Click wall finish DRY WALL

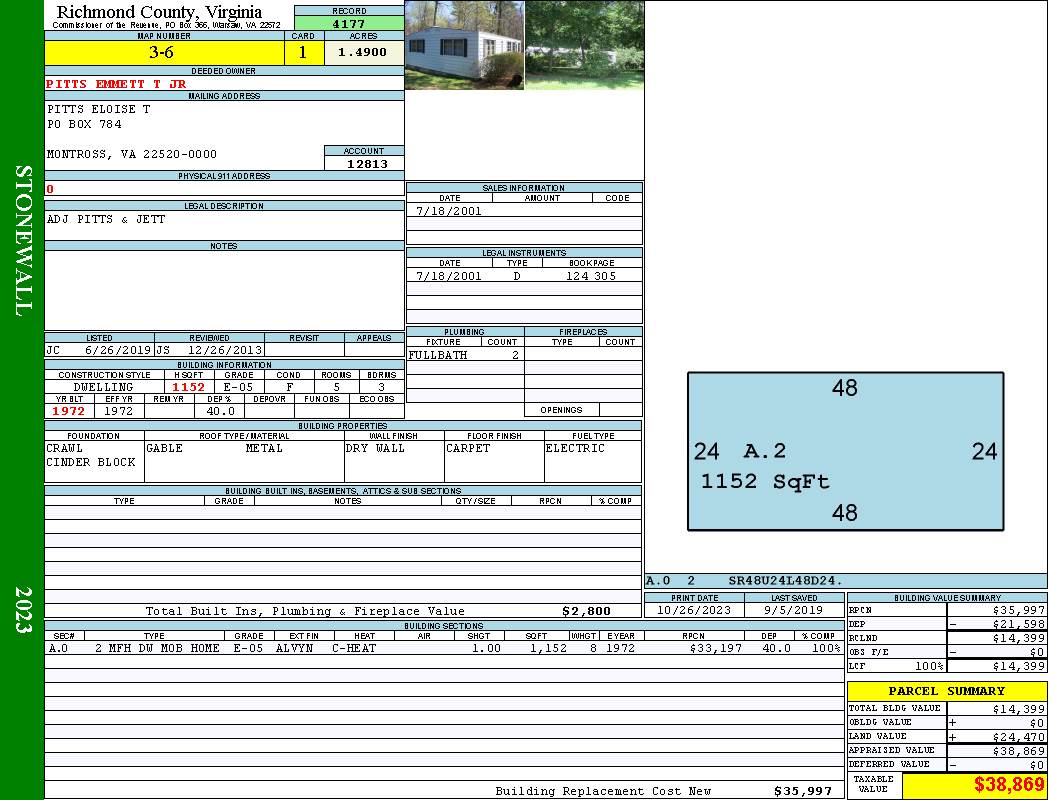375,448
